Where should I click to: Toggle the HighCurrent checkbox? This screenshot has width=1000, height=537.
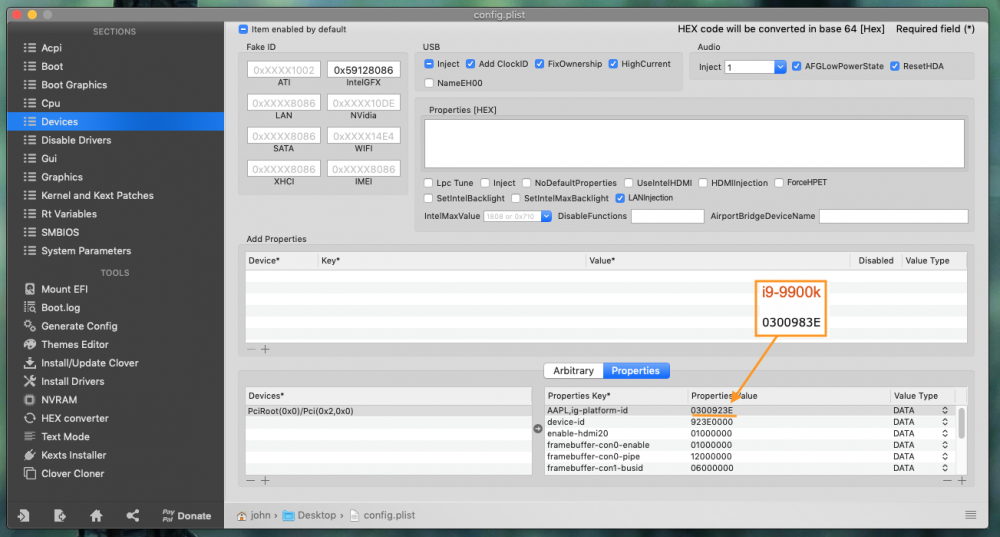pyautogui.click(x=614, y=64)
